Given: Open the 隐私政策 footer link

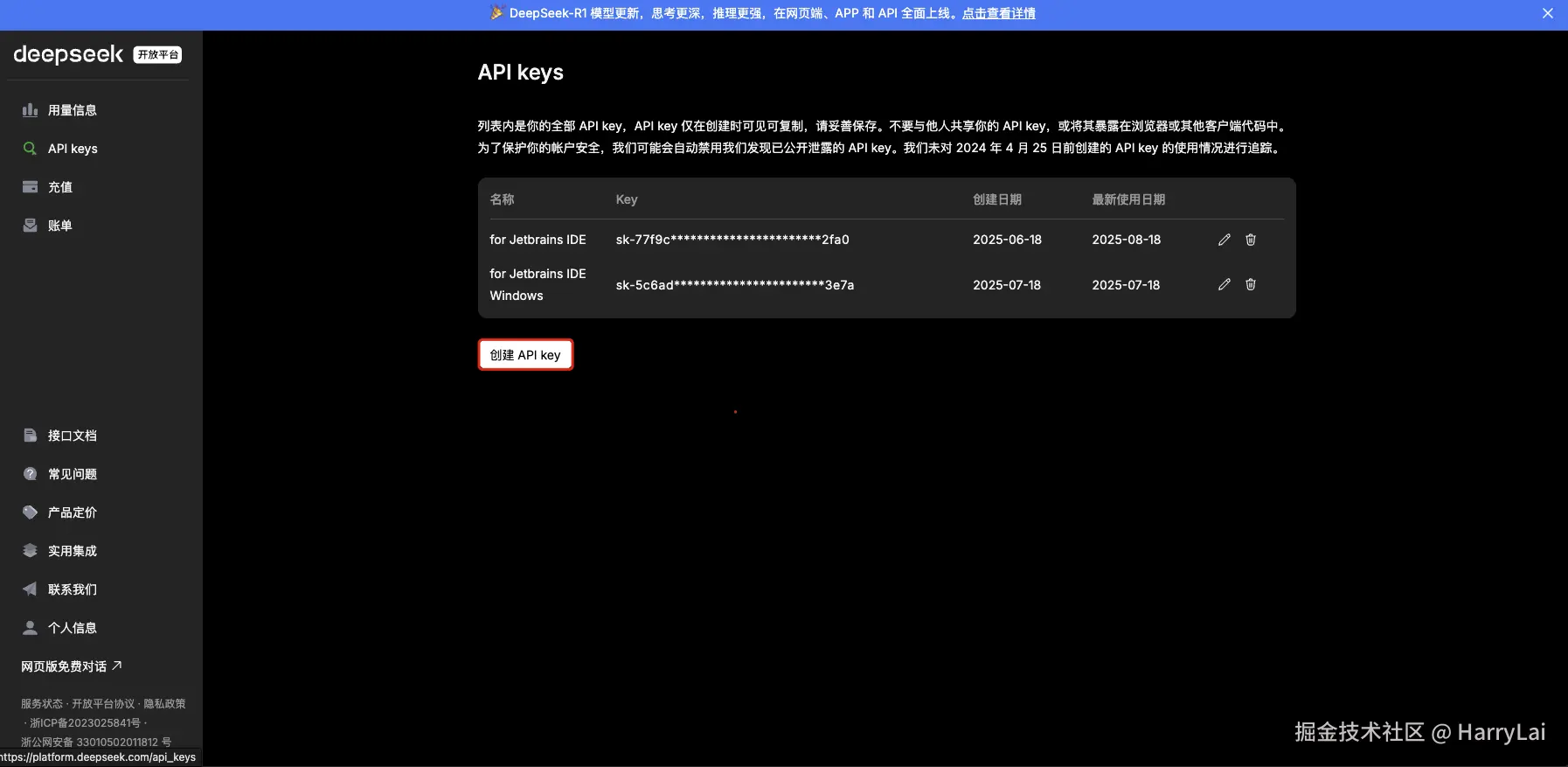Looking at the screenshot, I should (x=164, y=703).
